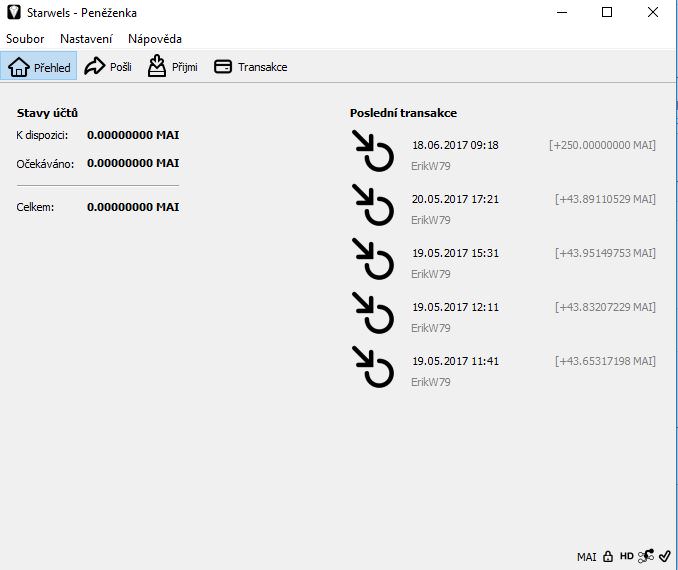Open the Nastavení menu

86,39
